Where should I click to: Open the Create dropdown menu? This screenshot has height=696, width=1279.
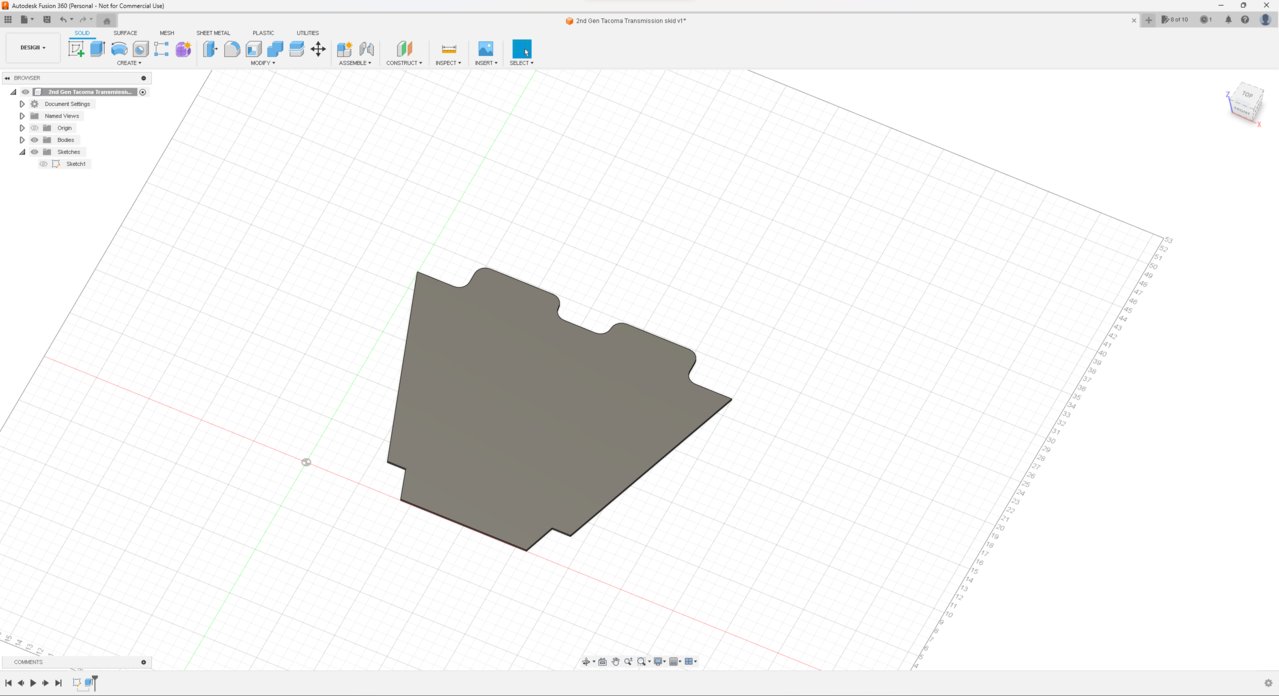129,63
